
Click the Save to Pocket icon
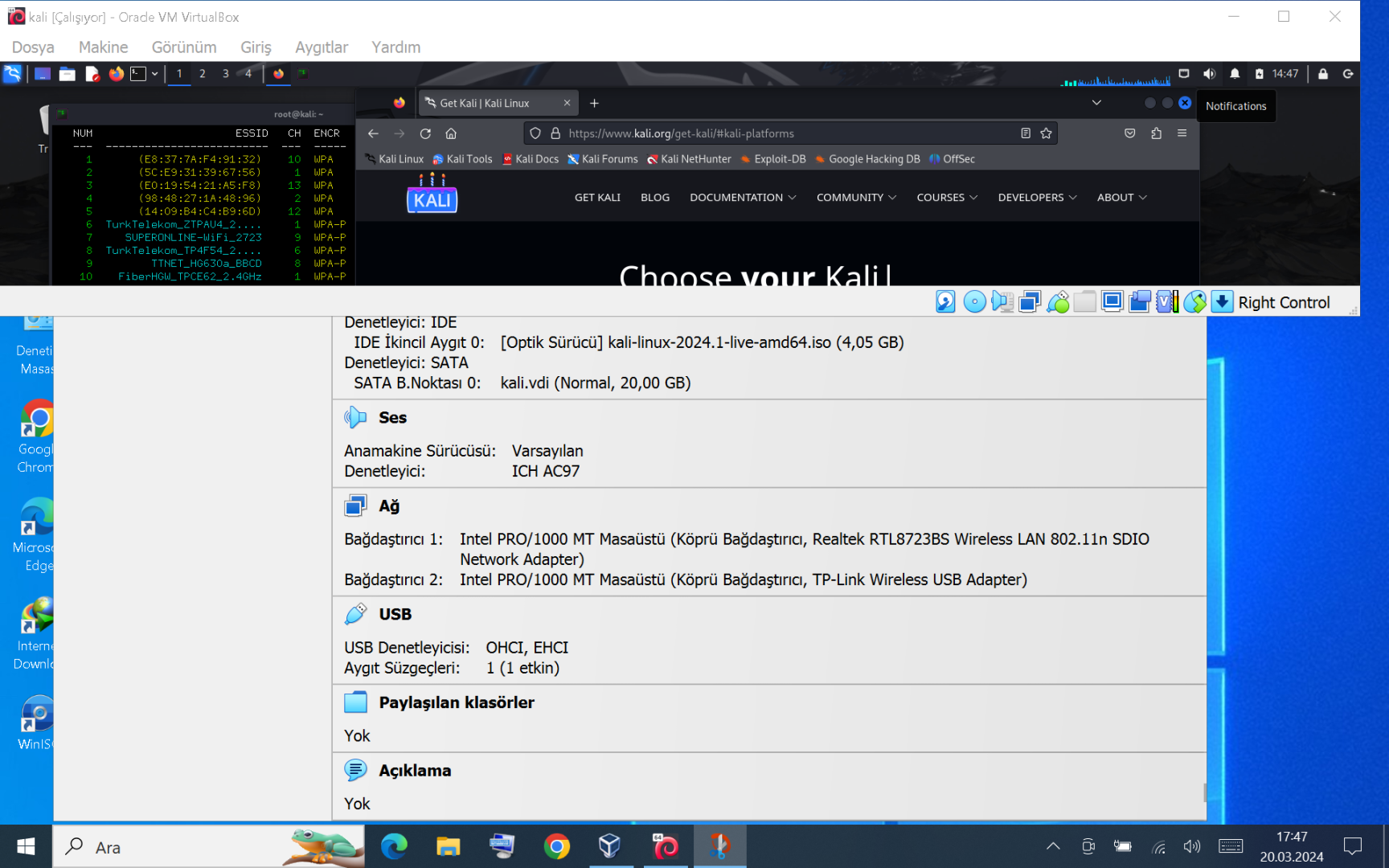pyautogui.click(x=1130, y=133)
